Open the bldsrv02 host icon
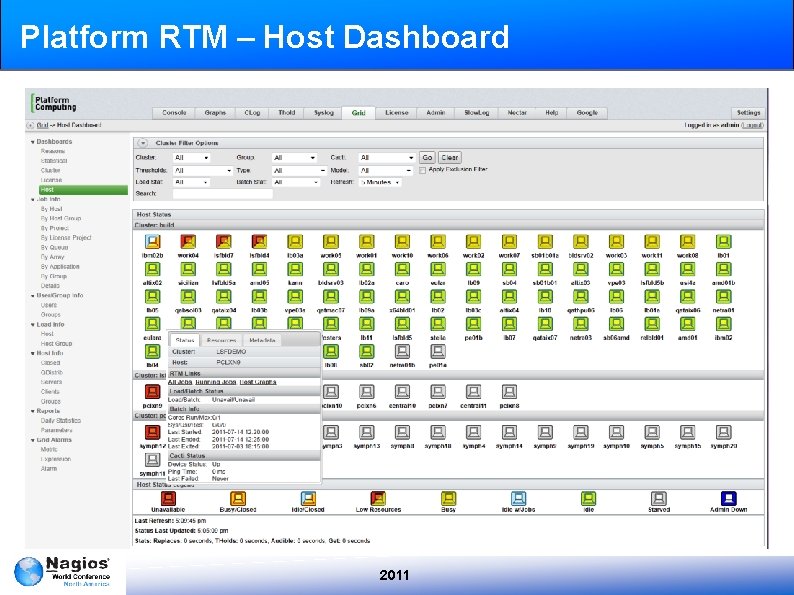Screen dimensions: 794x595 click(x=581, y=242)
